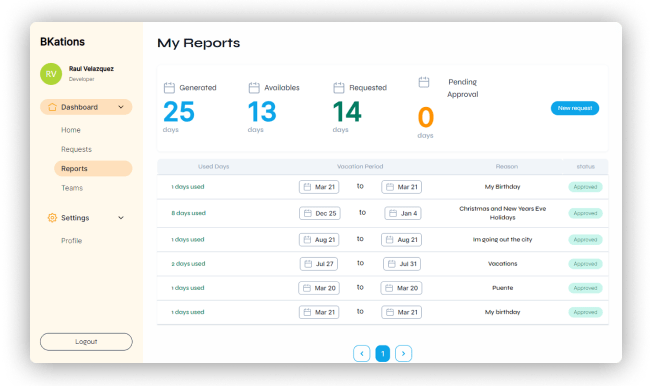Go to previous page arrow
This screenshot has width=652, height=386.
tap(362, 354)
